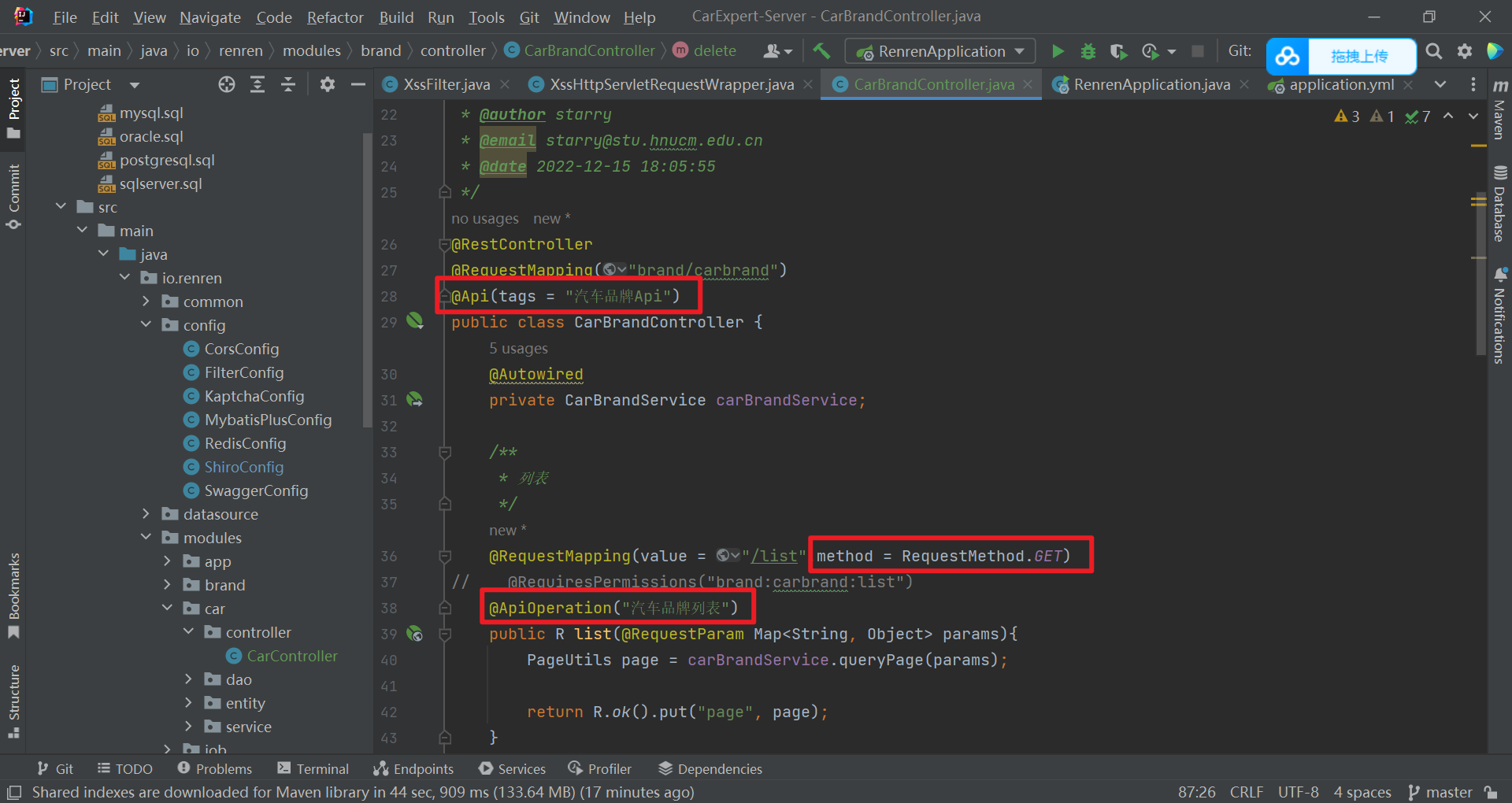Switch to RenrenApplication.java tab
The image size is (1512, 803).
1151,84
